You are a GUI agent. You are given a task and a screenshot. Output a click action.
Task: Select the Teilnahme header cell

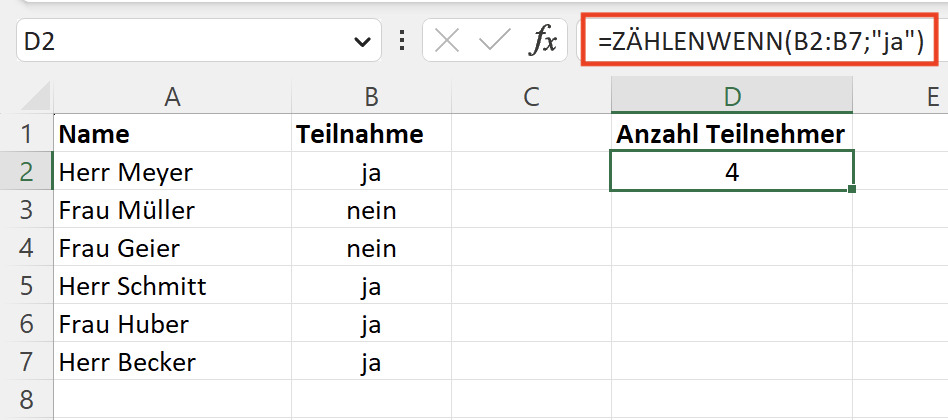click(371, 134)
